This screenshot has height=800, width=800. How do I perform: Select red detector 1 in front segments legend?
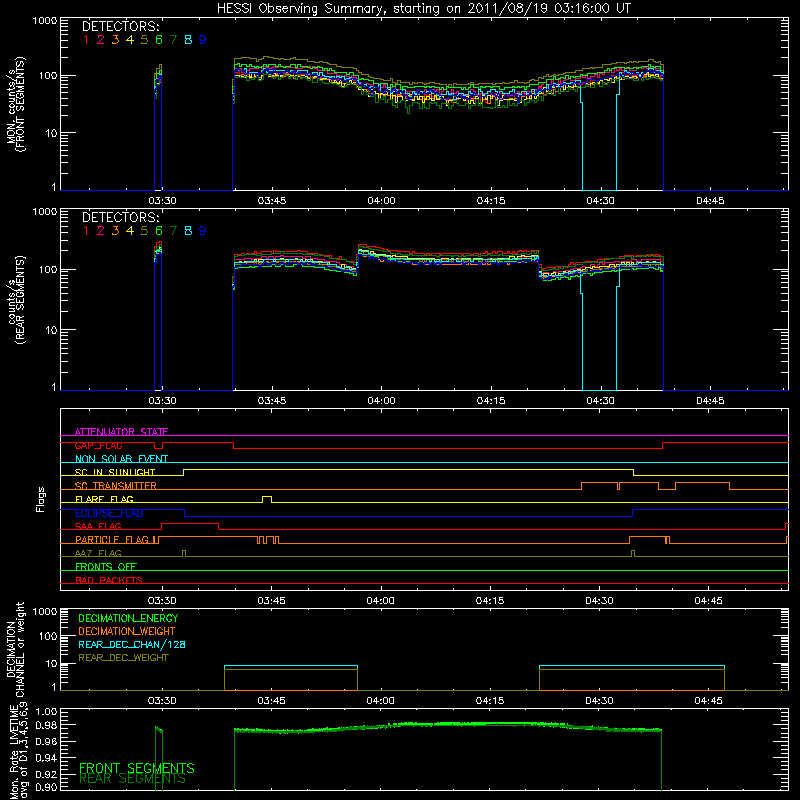(86, 40)
